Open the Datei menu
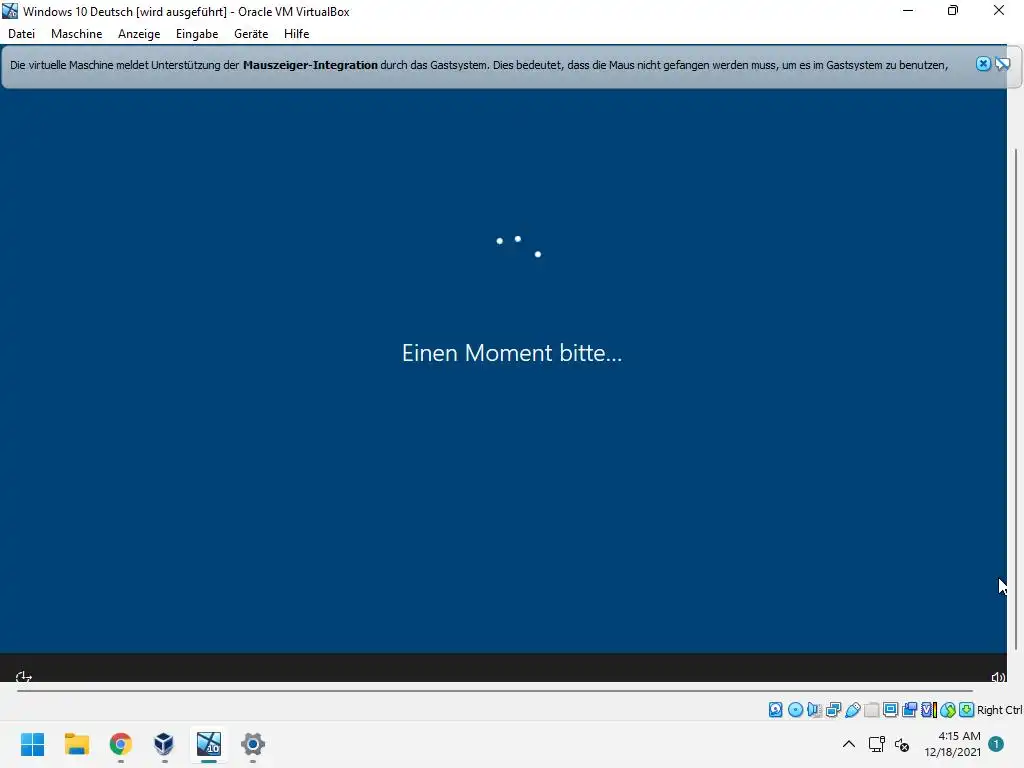The height and width of the screenshot is (768, 1024). 22,34
